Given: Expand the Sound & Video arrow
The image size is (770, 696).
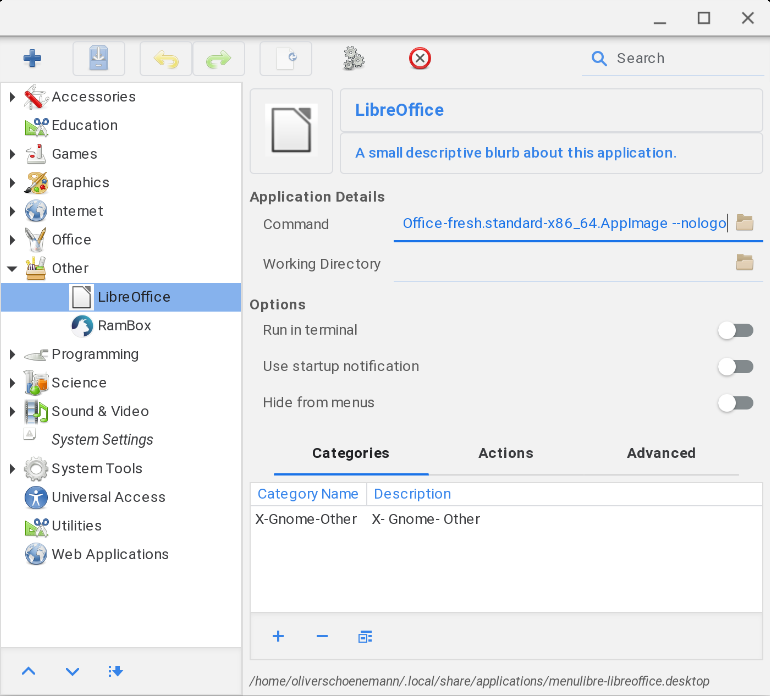Looking at the screenshot, I should coord(13,411).
